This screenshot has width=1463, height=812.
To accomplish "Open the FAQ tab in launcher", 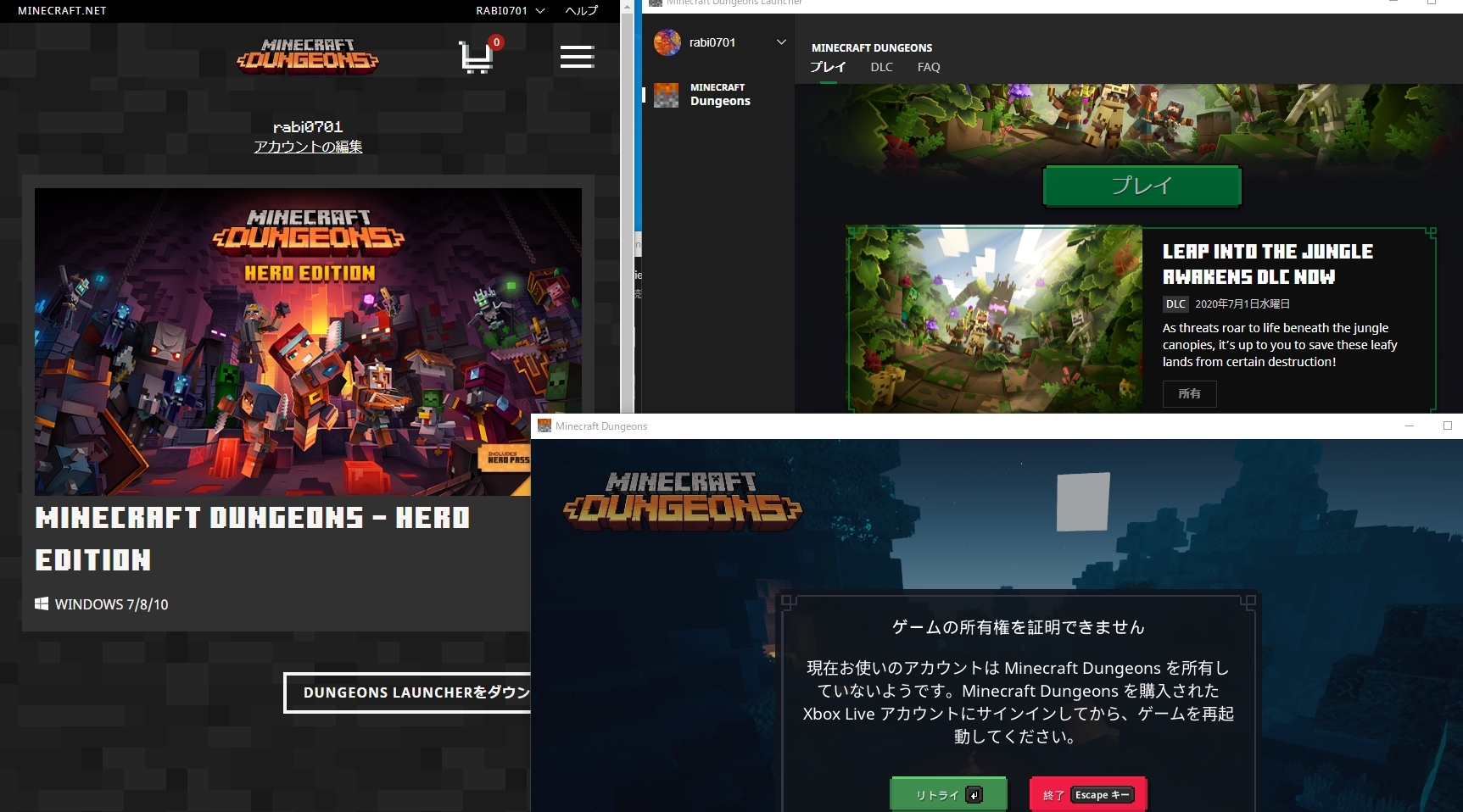I will pos(929,67).
